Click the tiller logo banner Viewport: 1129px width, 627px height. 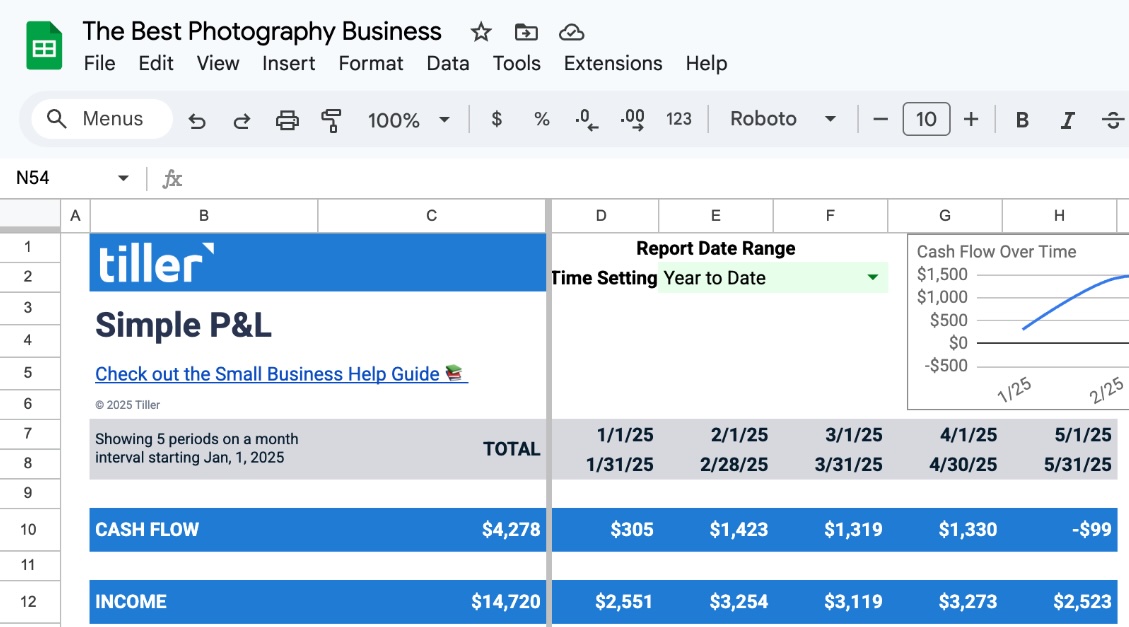click(318, 263)
